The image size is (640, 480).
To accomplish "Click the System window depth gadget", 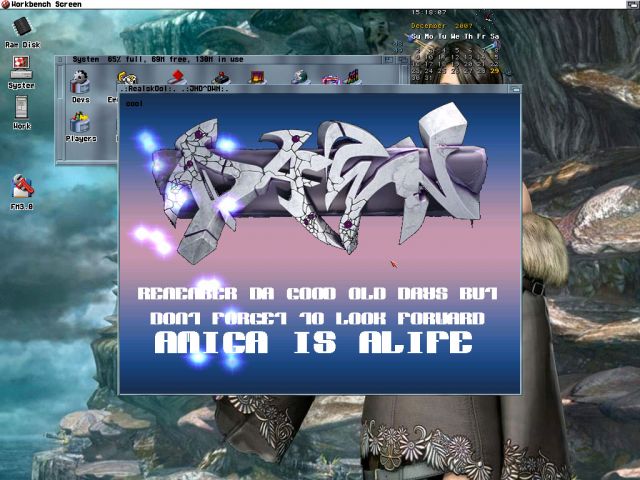I will 402,60.
